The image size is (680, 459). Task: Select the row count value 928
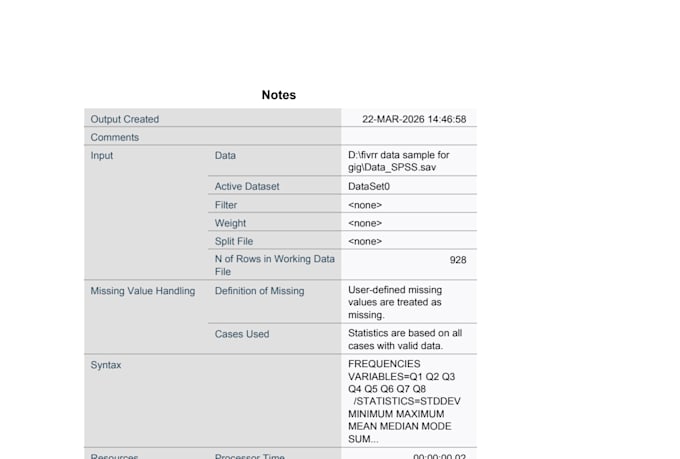pyautogui.click(x=458, y=260)
